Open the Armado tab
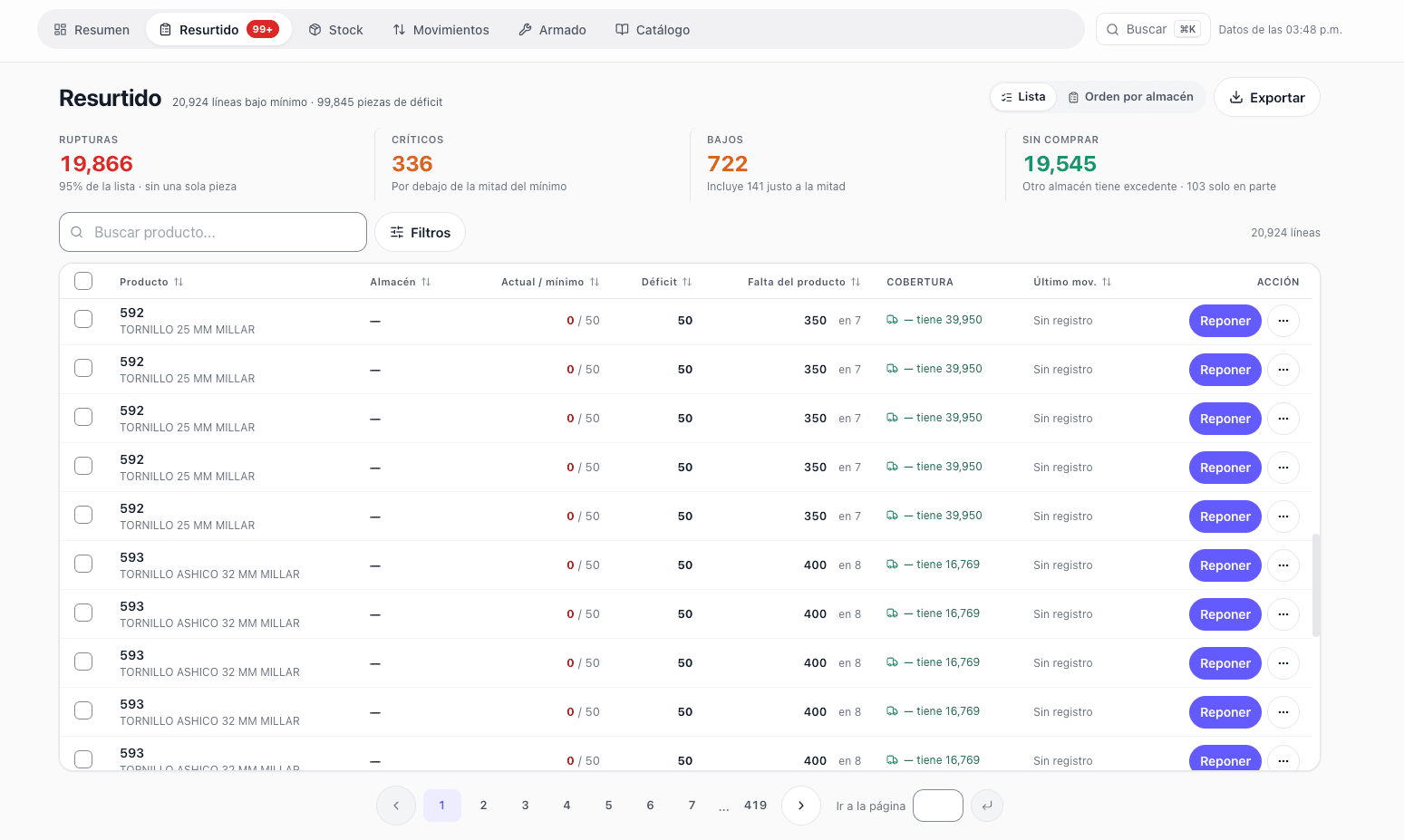Viewport: 1404px width, 840px height. (552, 30)
